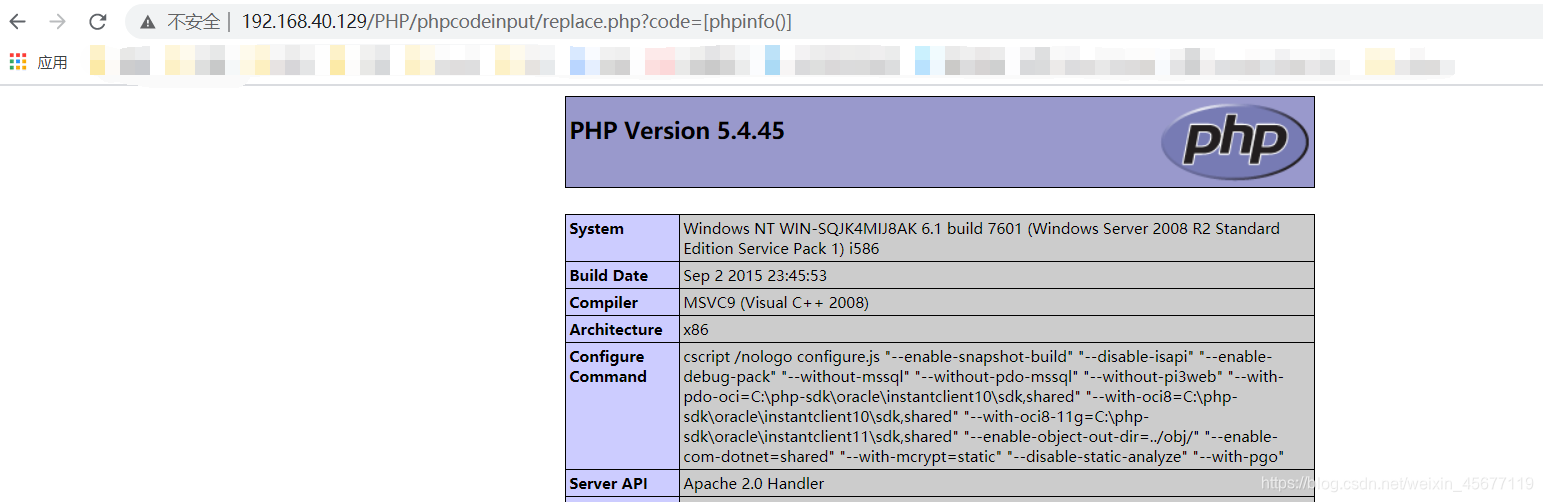The image size is (1543, 502).
Task: Select the Architecture row label
Action: coord(616,330)
